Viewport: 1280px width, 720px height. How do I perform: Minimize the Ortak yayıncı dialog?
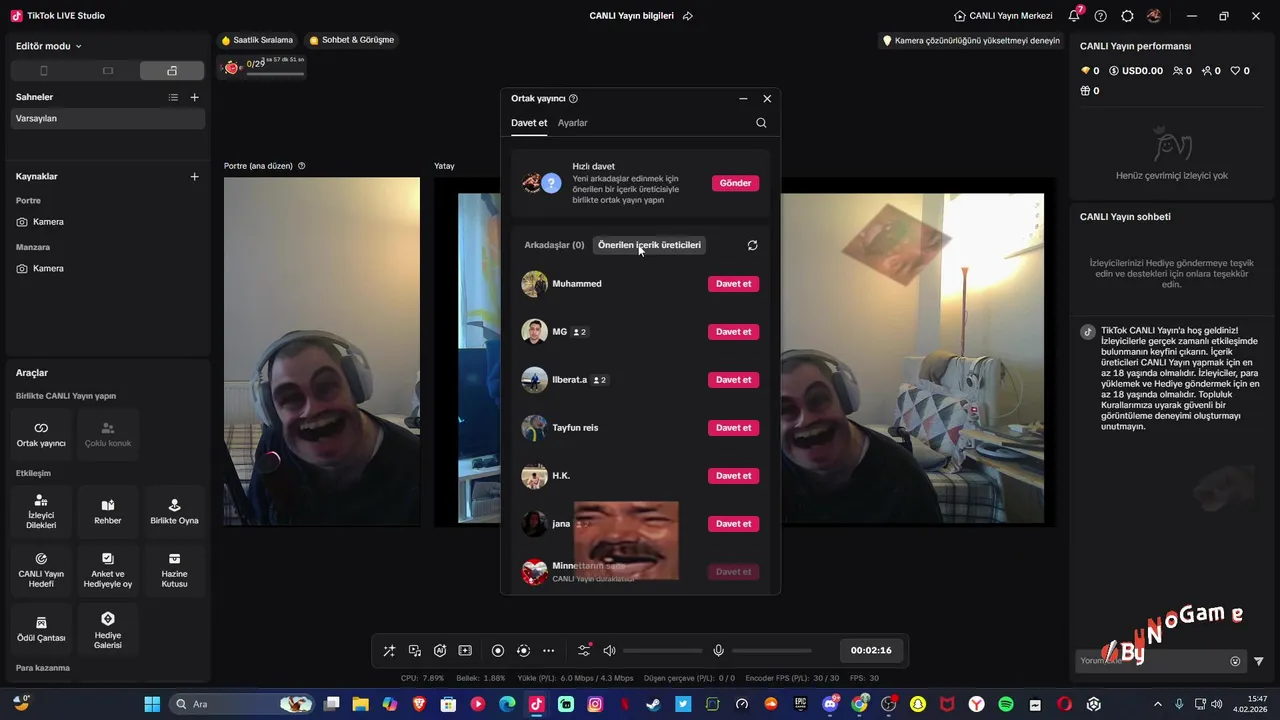743,99
